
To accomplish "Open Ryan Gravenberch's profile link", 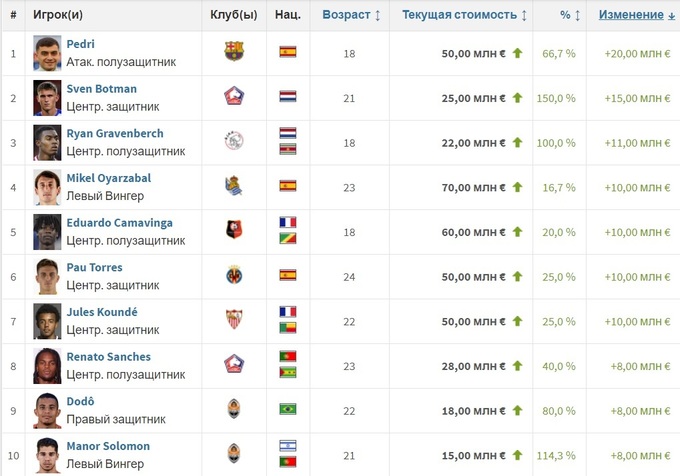I will click(114, 133).
